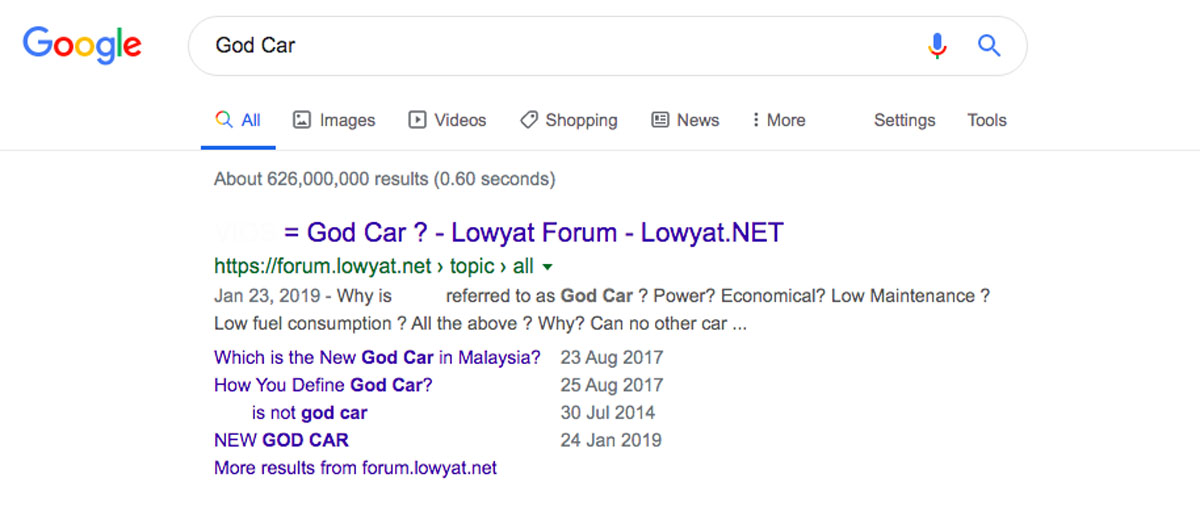Click the All tab magnifier icon
The width and height of the screenshot is (1200, 528).
(x=225, y=120)
